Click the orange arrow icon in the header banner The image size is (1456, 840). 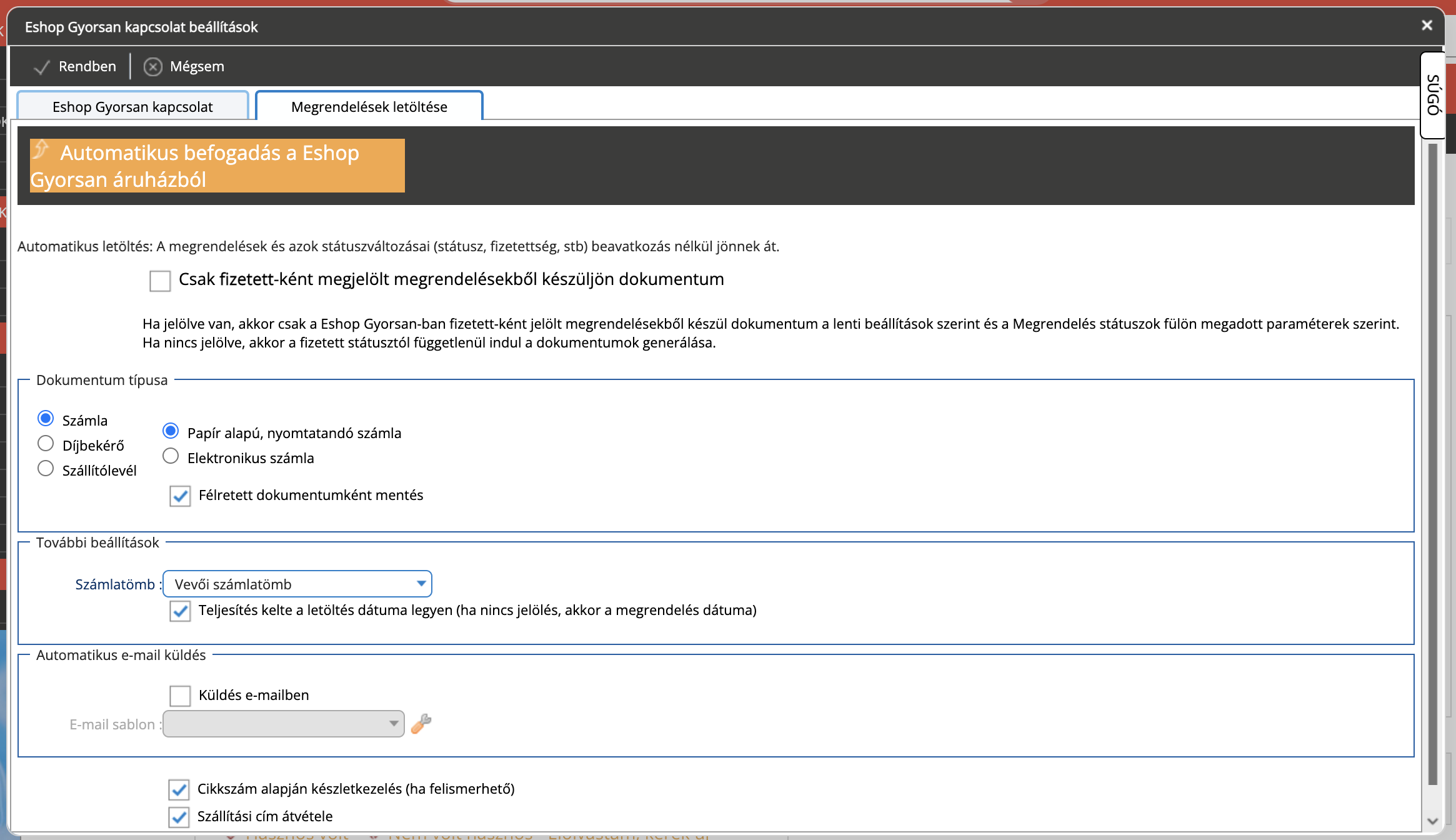tap(41, 149)
